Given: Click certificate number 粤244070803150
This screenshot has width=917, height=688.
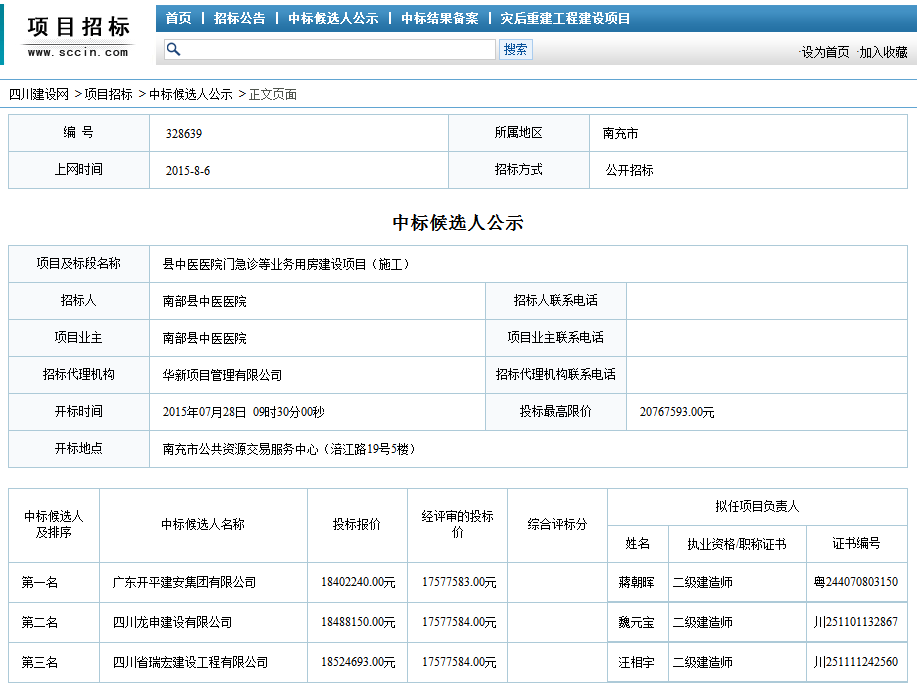Looking at the screenshot, I should pyautogui.click(x=855, y=582).
